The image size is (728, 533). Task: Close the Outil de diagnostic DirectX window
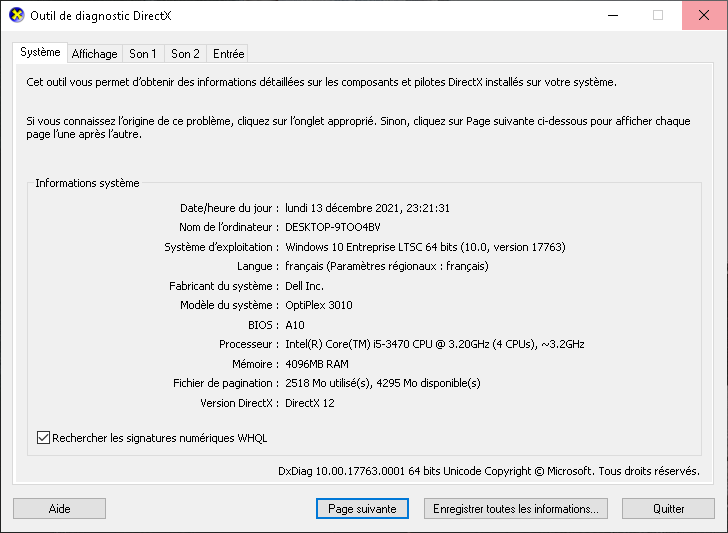(704, 15)
